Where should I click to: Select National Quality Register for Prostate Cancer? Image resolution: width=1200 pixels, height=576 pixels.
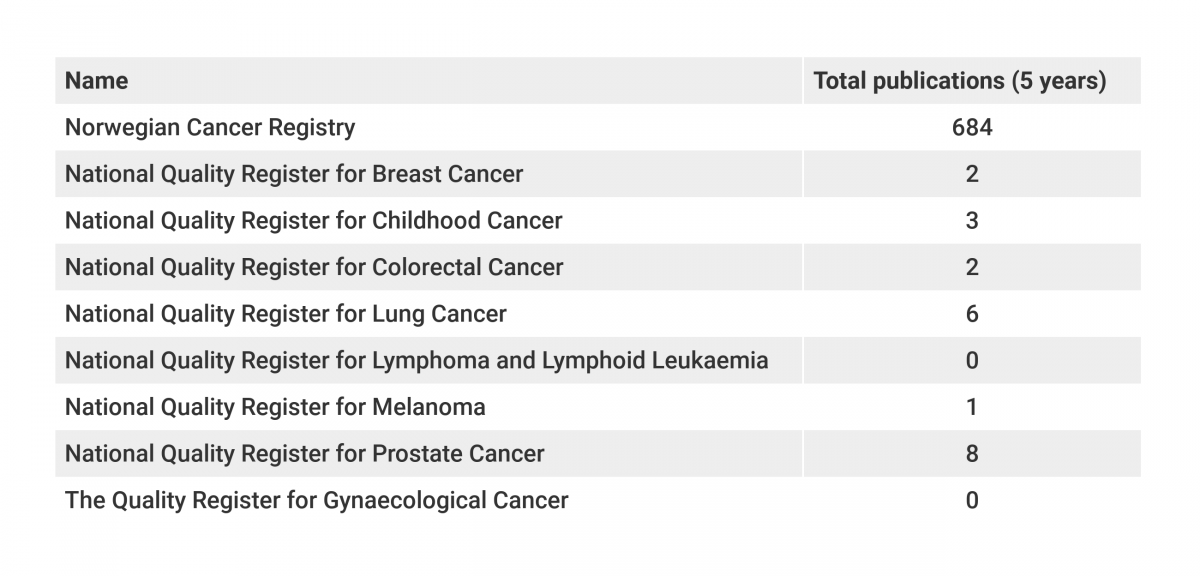[305, 454]
